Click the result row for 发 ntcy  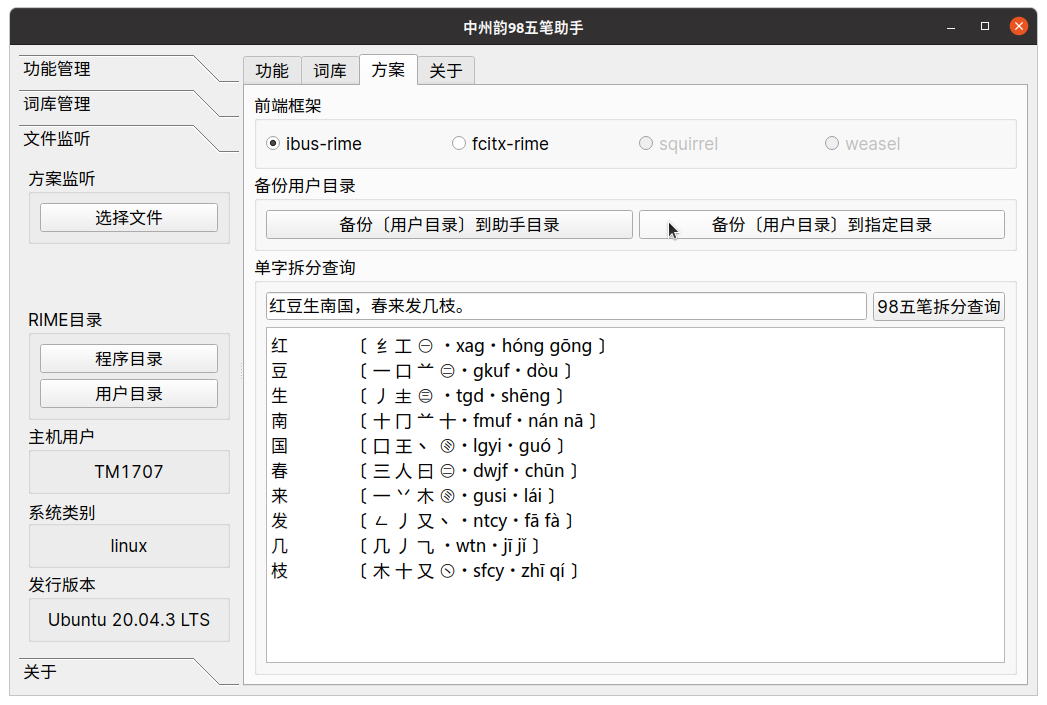click(x=423, y=521)
